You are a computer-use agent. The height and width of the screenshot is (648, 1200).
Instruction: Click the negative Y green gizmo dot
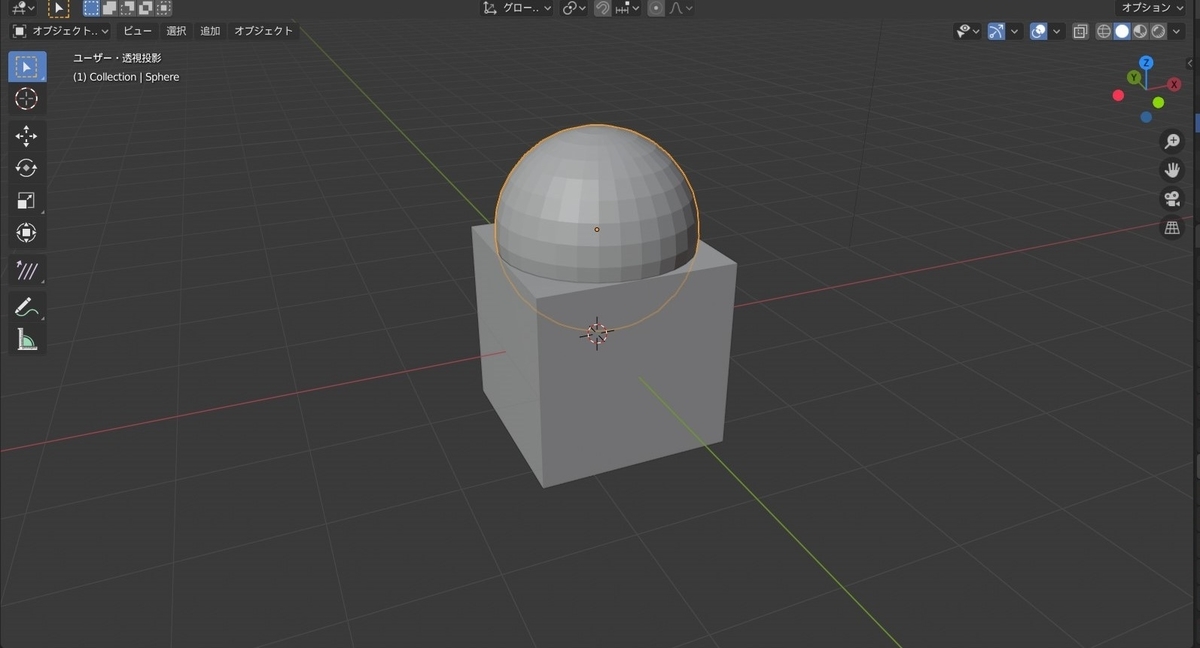(1158, 102)
